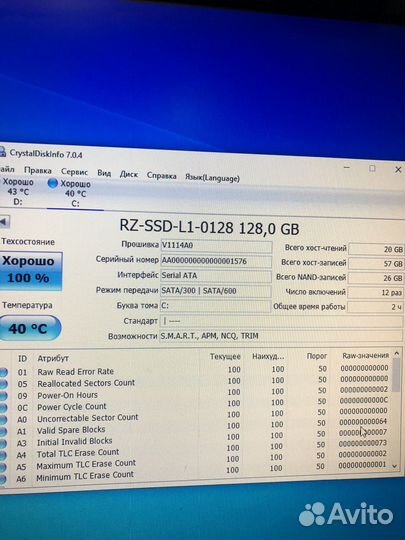The height and width of the screenshot is (540, 405).
Task: Click the Буква тома field C:
Action: pos(216,306)
